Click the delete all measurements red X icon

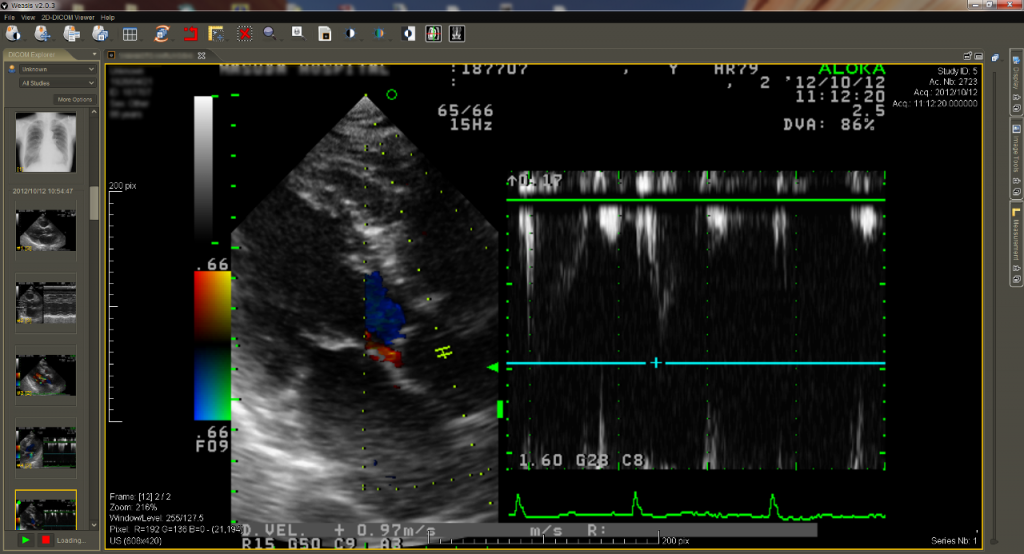pyautogui.click(x=244, y=34)
